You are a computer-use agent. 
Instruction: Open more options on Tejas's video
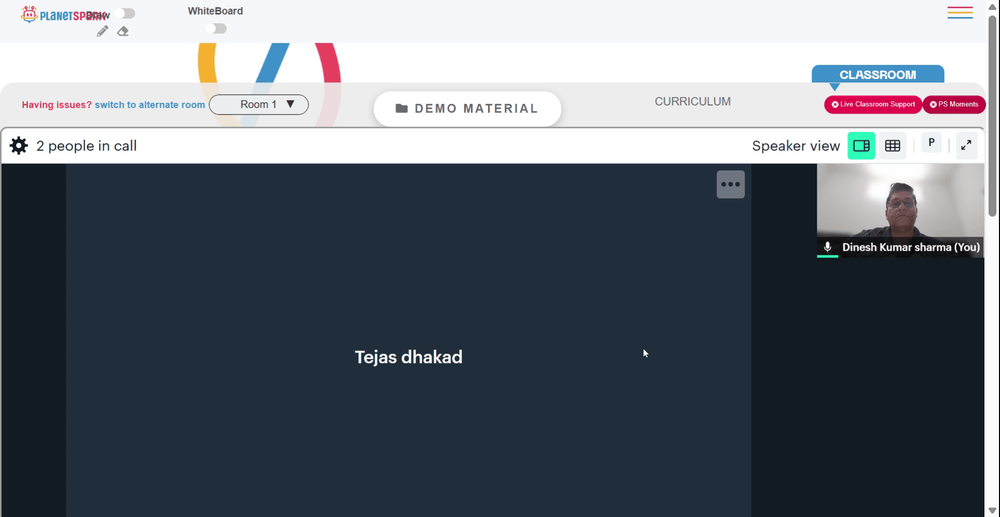730,184
